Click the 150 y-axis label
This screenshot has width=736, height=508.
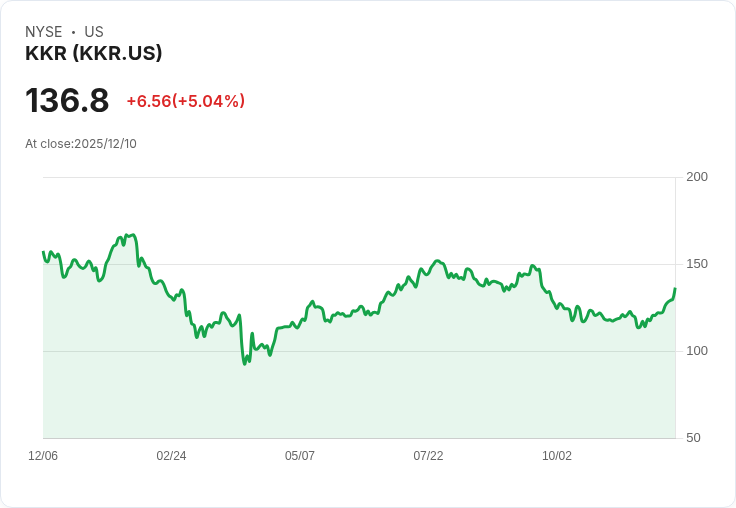pyautogui.click(x=697, y=264)
